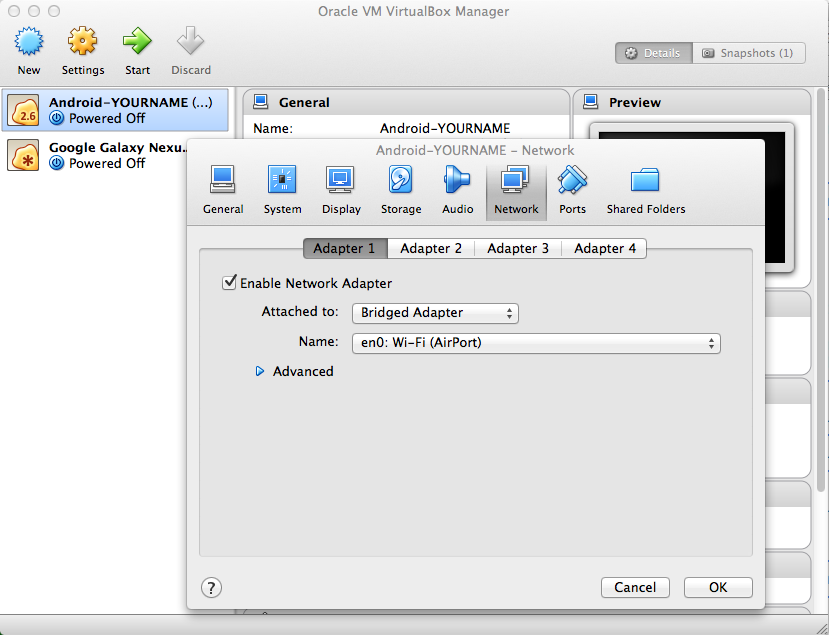Click the help question mark button
The width and height of the screenshot is (829, 635).
click(211, 587)
